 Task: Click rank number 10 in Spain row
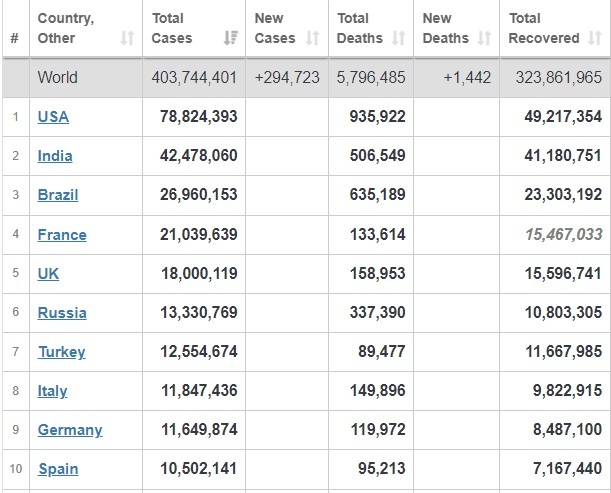tap(16, 468)
